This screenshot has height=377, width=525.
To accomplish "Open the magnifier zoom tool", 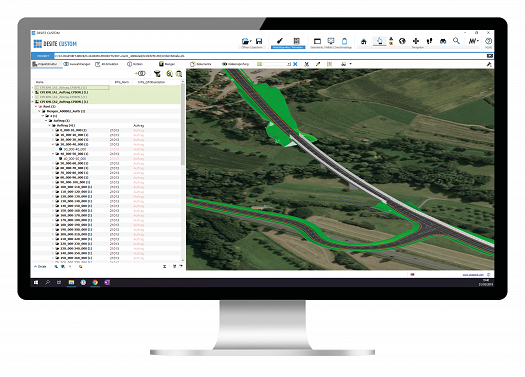I will coord(456,41).
